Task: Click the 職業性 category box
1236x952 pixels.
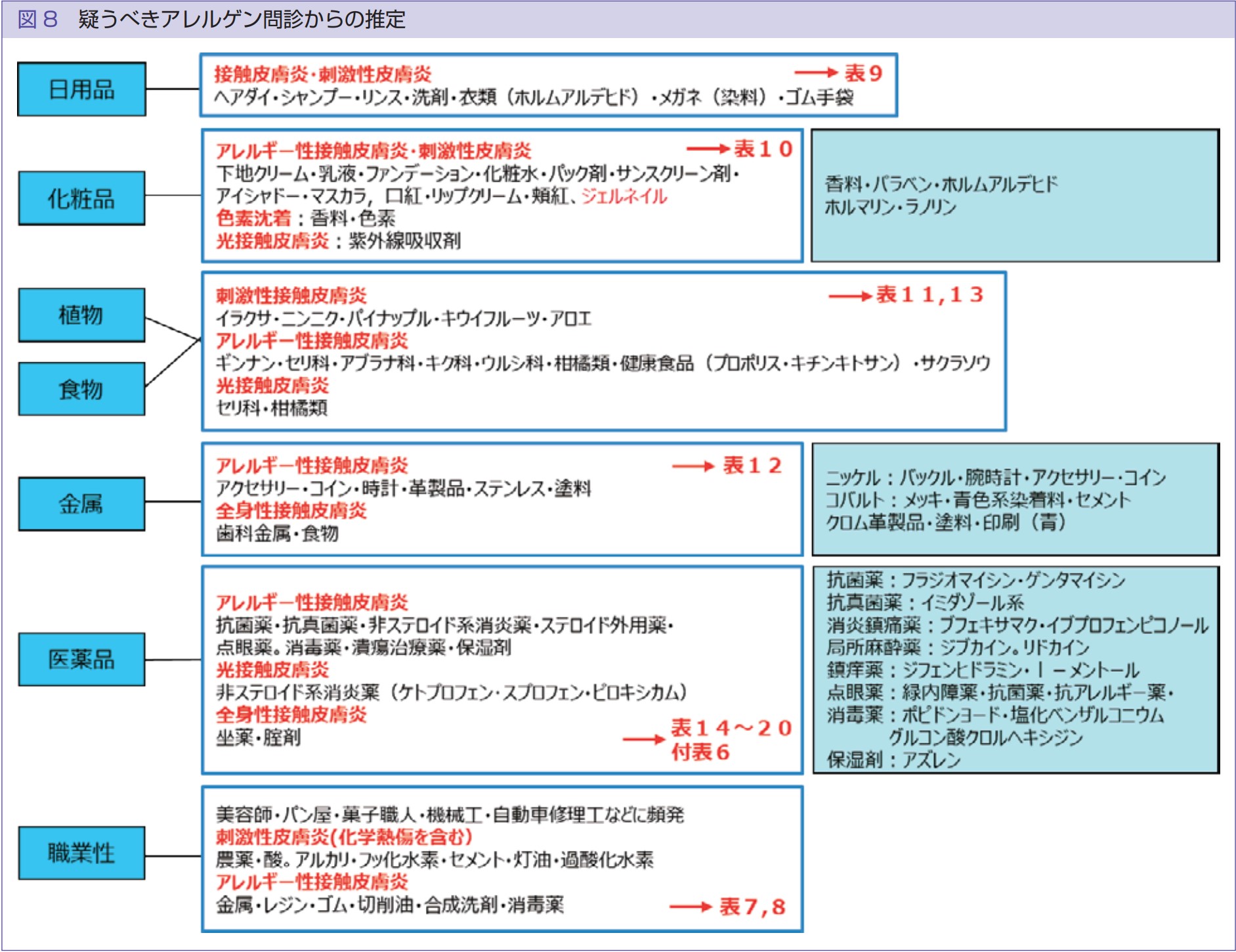Action: [x=81, y=852]
